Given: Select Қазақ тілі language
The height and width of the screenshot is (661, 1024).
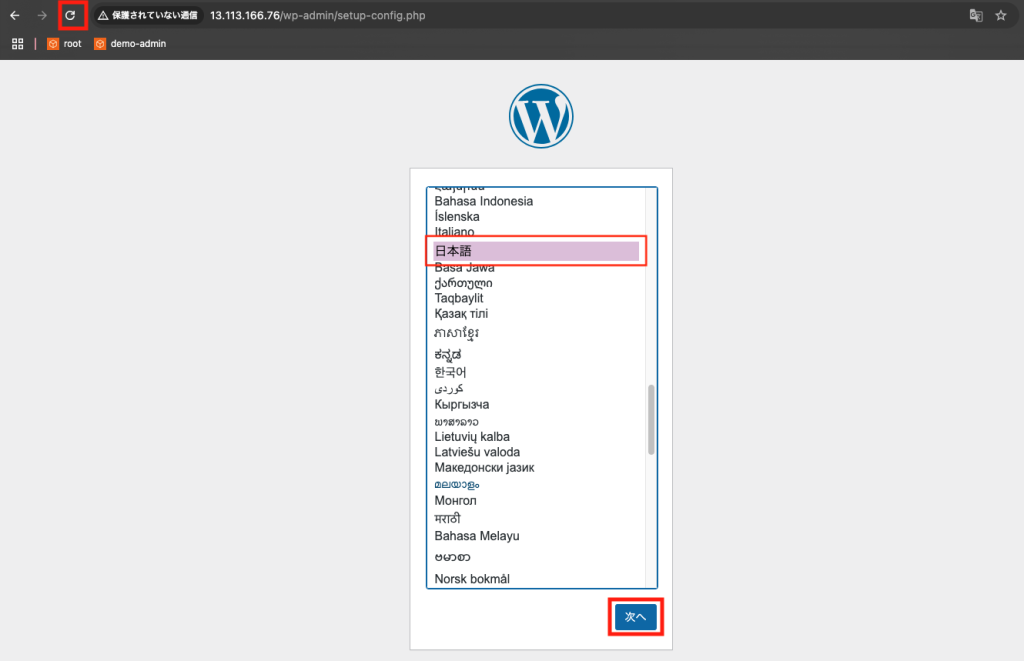Looking at the screenshot, I should tap(536, 314).
